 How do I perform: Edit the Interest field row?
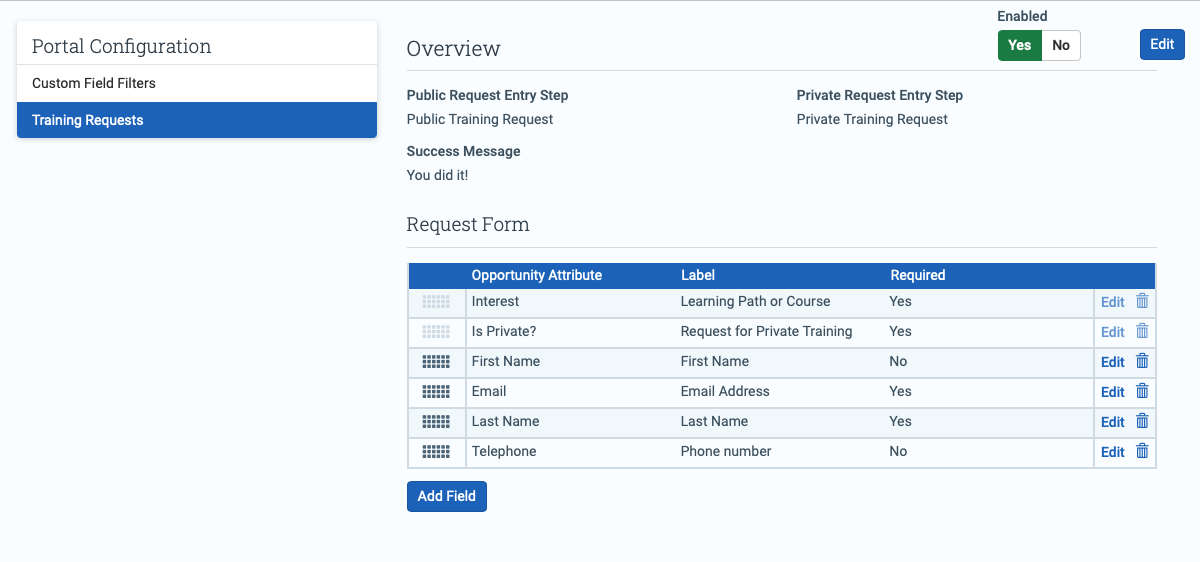(1113, 302)
